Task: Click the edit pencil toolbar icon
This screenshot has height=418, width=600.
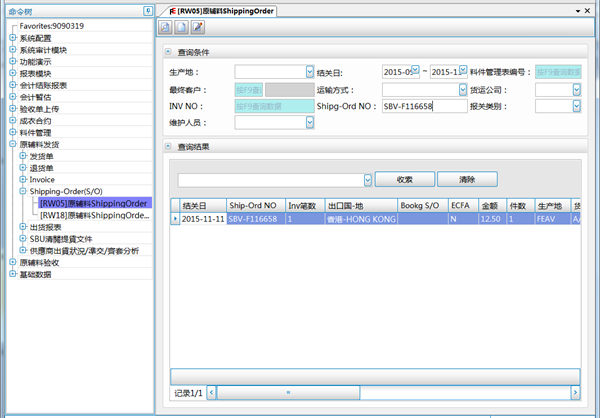Action: coord(198,27)
